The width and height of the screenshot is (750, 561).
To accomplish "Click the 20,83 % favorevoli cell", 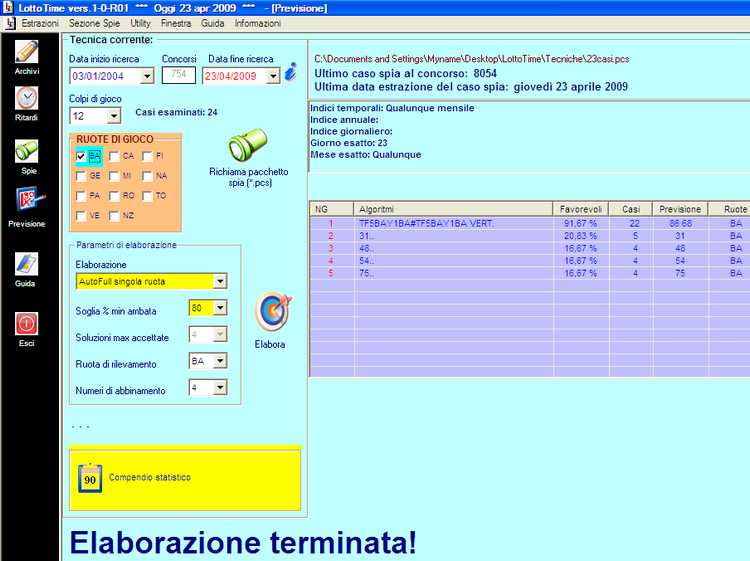I will tap(581, 236).
